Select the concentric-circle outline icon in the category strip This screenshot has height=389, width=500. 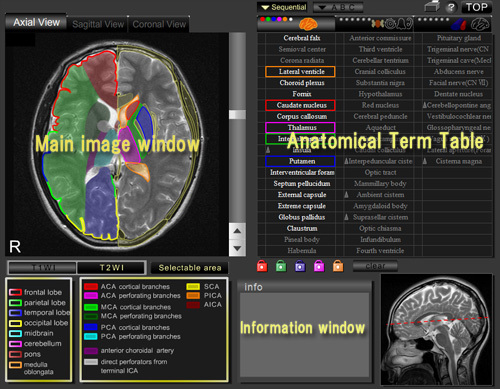[x=390, y=24]
